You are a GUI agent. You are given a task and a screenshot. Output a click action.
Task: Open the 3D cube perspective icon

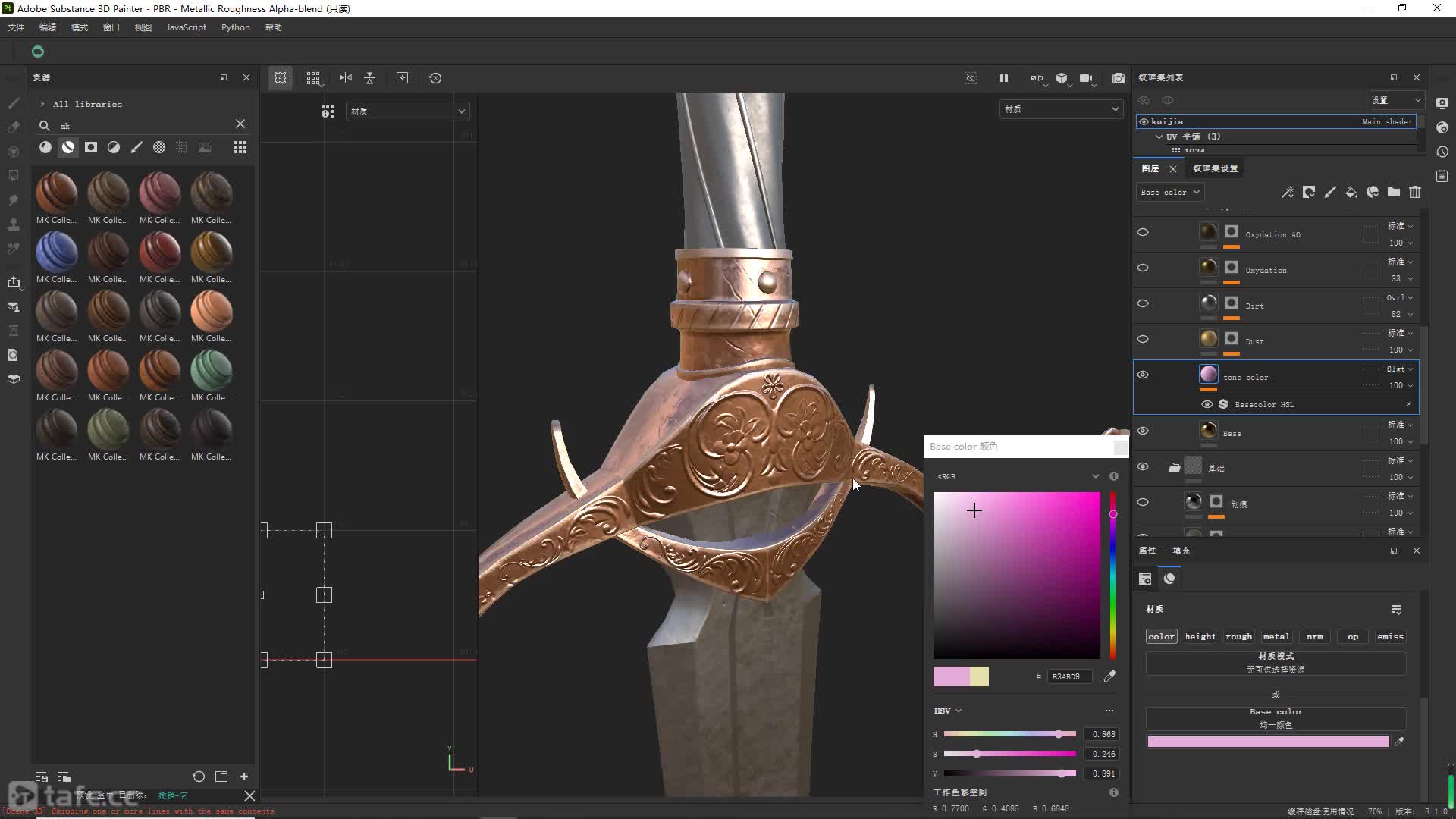coord(1062,78)
